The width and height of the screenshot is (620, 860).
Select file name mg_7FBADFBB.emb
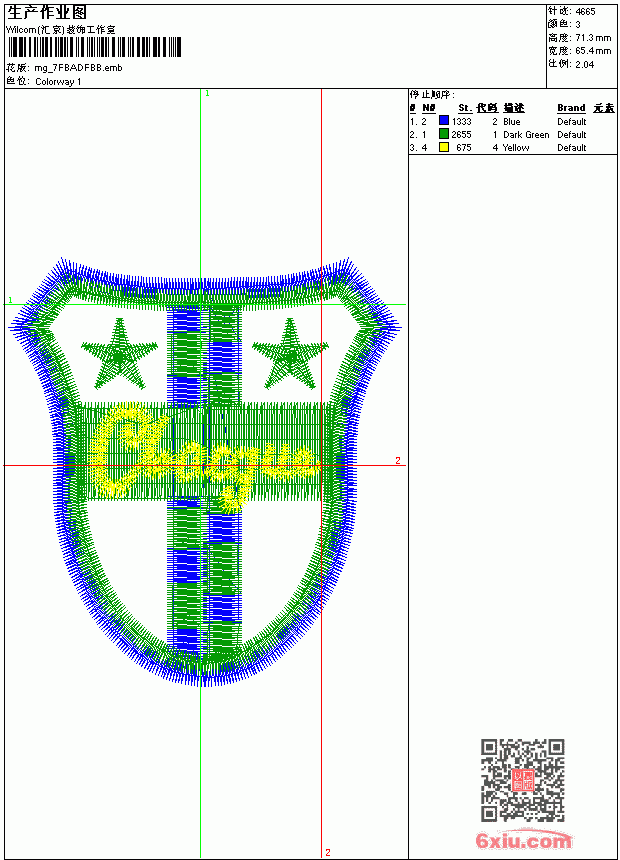point(78,67)
